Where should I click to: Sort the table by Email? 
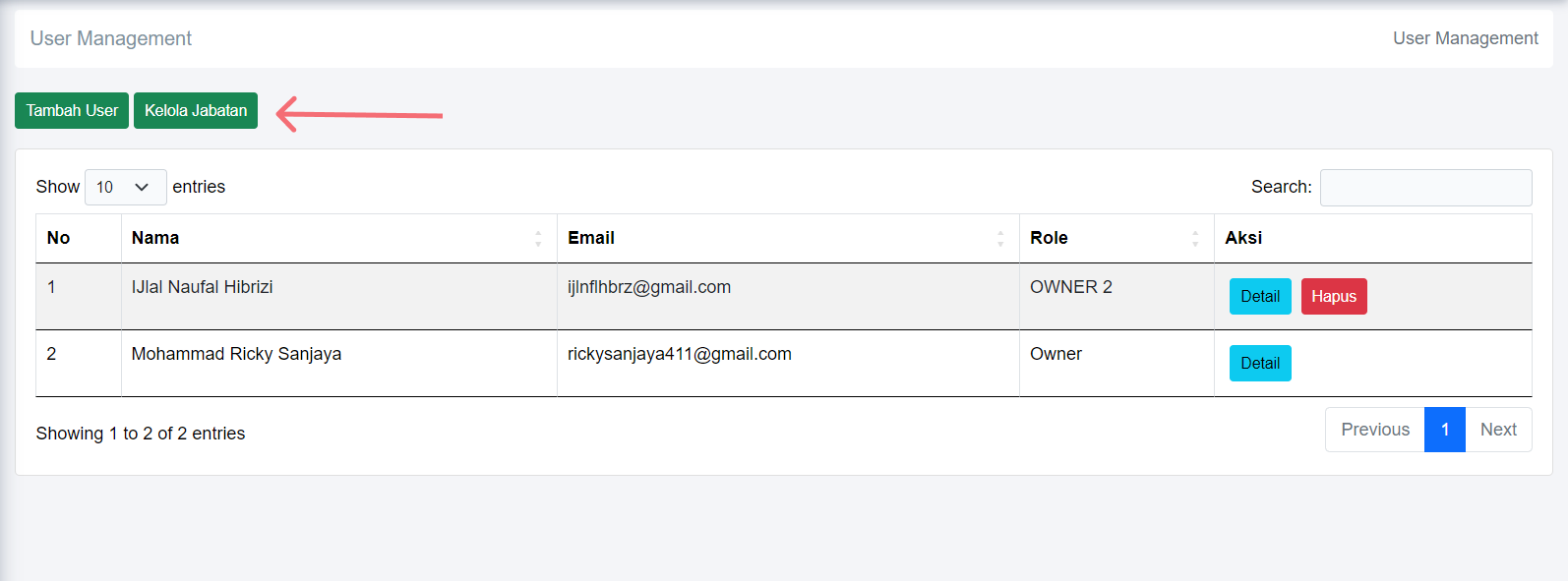point(787,238)
